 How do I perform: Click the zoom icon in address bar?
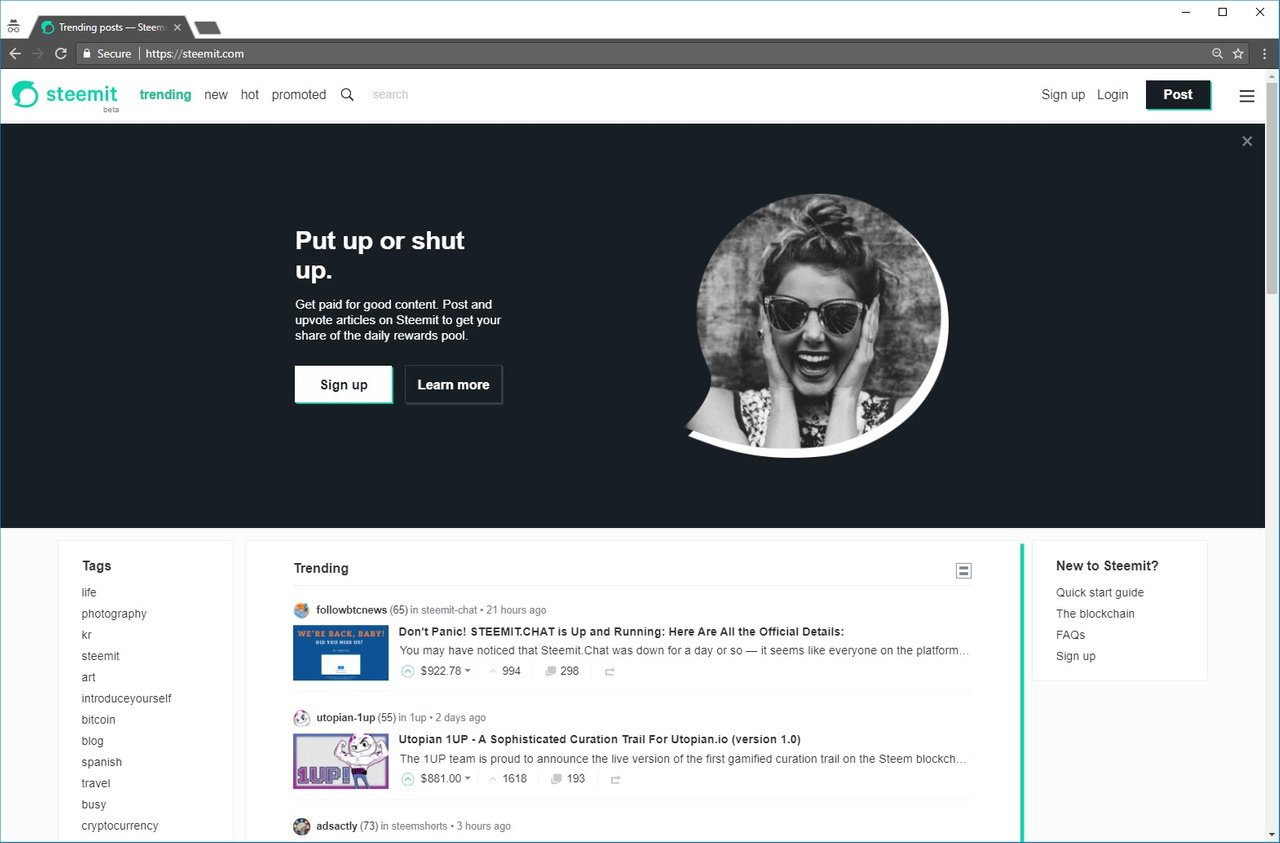[1217, 53]
